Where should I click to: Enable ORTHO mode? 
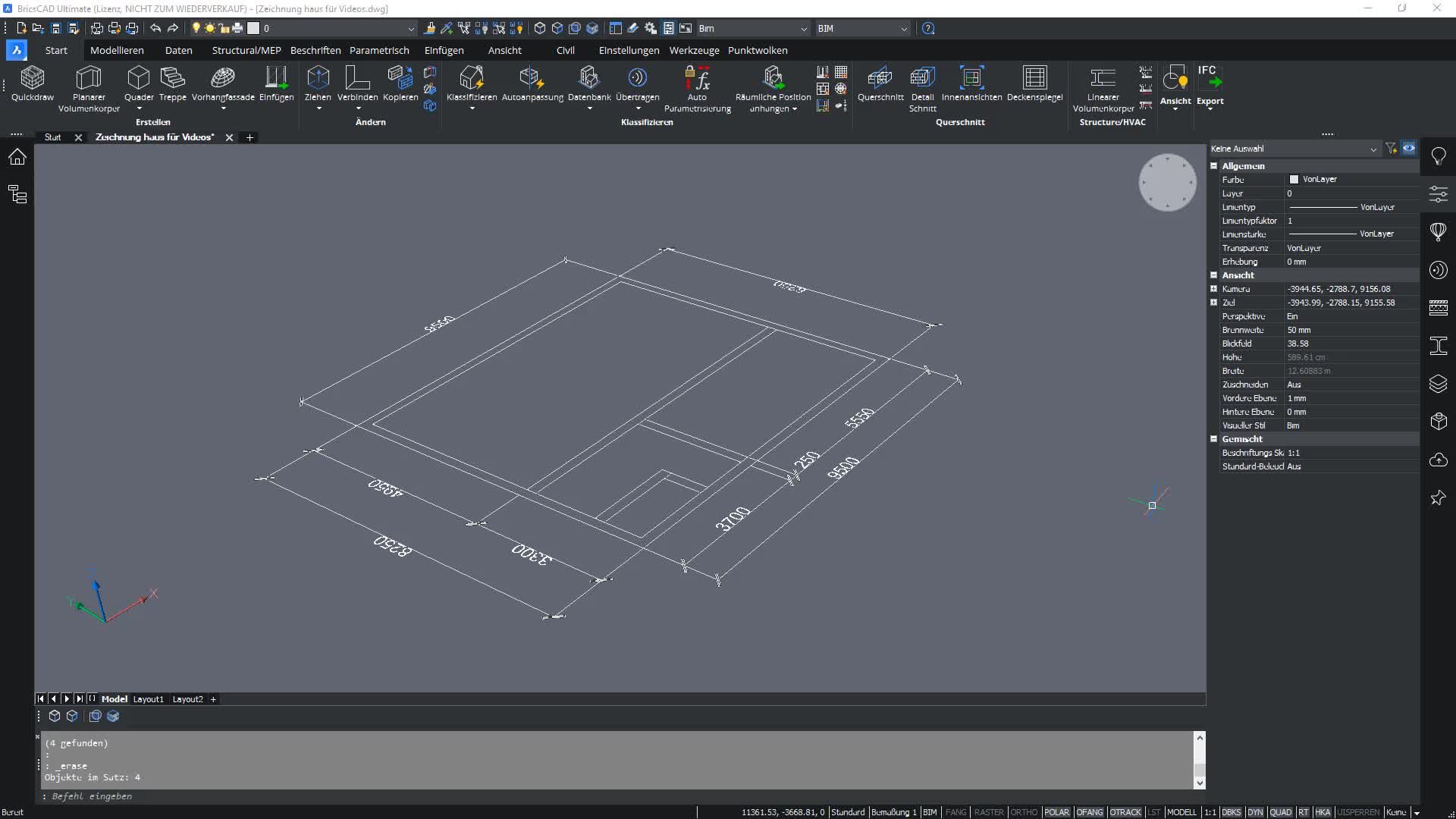pyautogui.click(x=1024, y=812)
